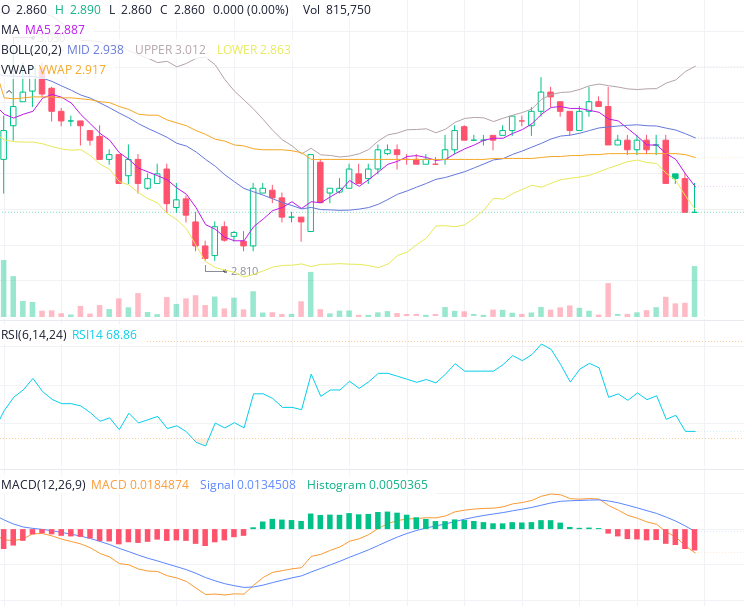Viewport: 744px width, 606px height.
Task: Click the change value 0.000 (0.00%)
Action: tap(251, 10)
